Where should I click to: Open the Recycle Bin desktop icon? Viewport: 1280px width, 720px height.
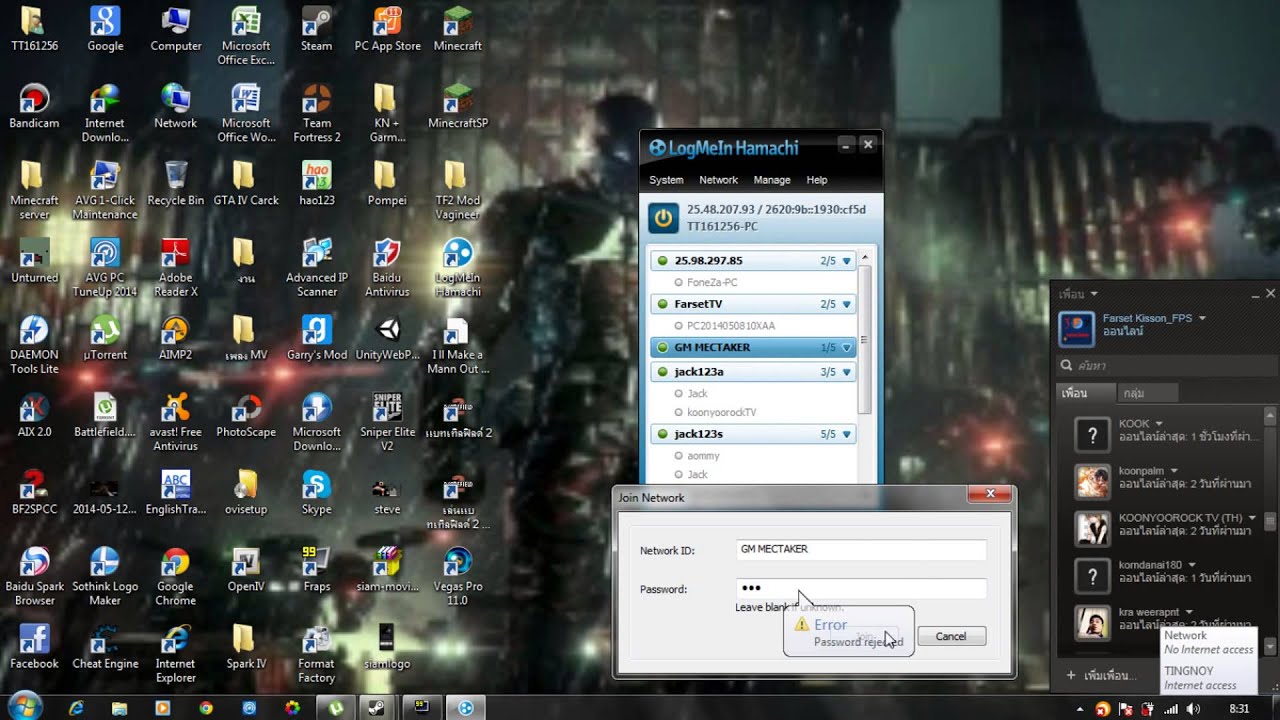(x=175, y=184)
